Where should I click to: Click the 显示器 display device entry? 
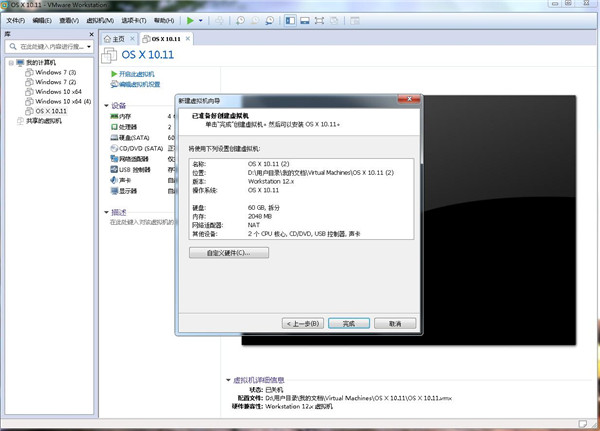(124, 191)
